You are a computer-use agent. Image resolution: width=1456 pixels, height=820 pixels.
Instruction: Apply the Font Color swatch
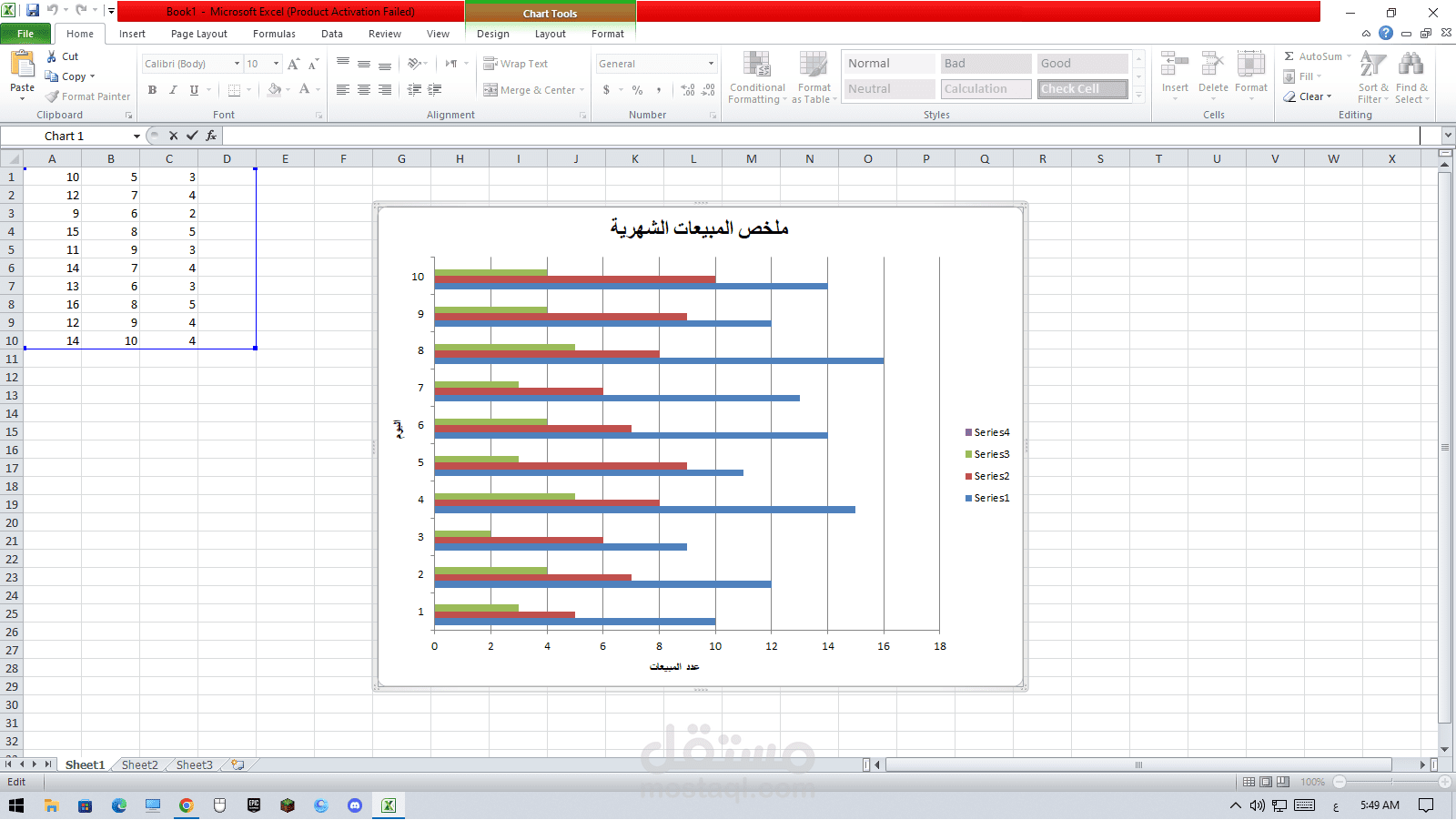tap(304, 89)
